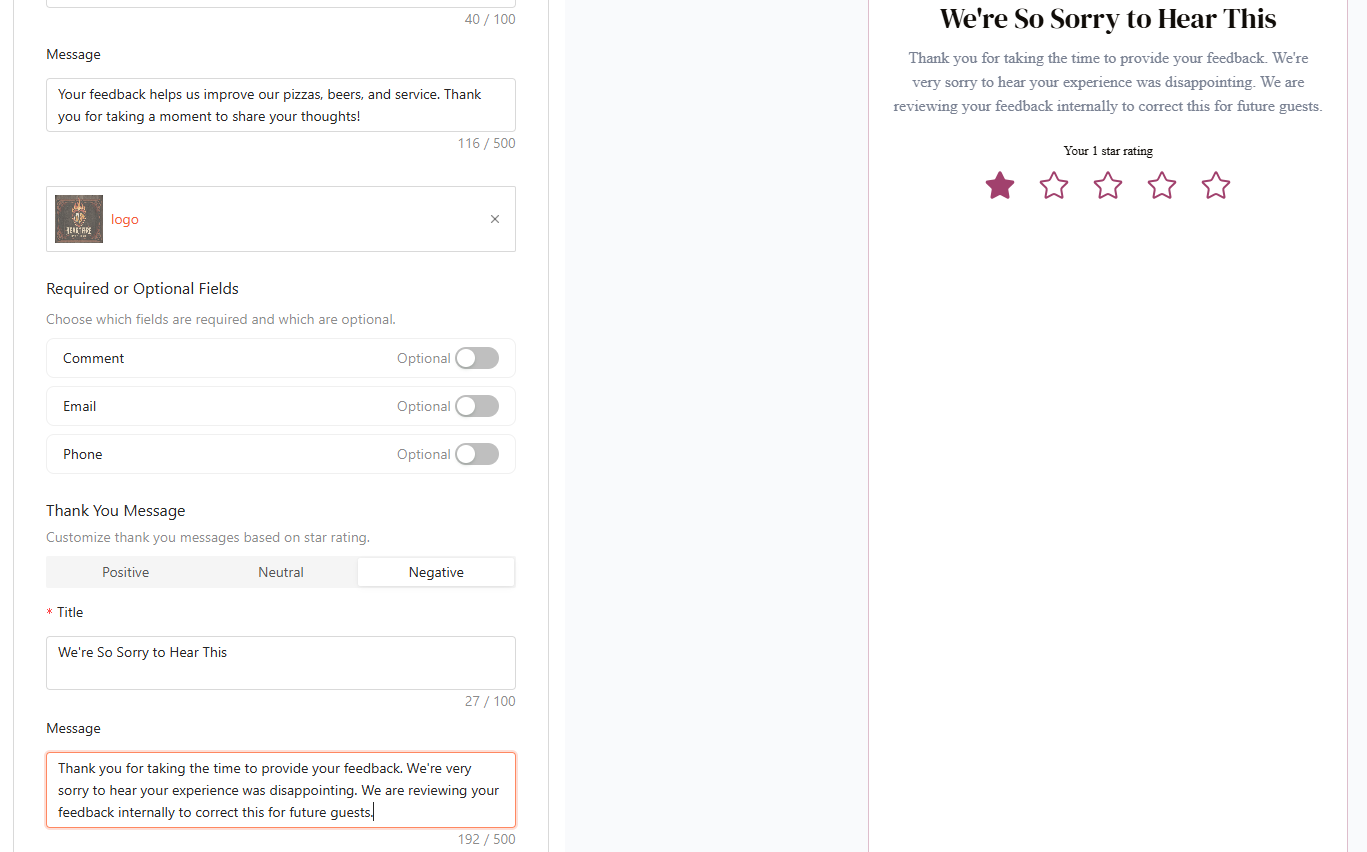Click the Your 1 star rating label
The image size is (1367, 852).
click(x=1107, y=151)
